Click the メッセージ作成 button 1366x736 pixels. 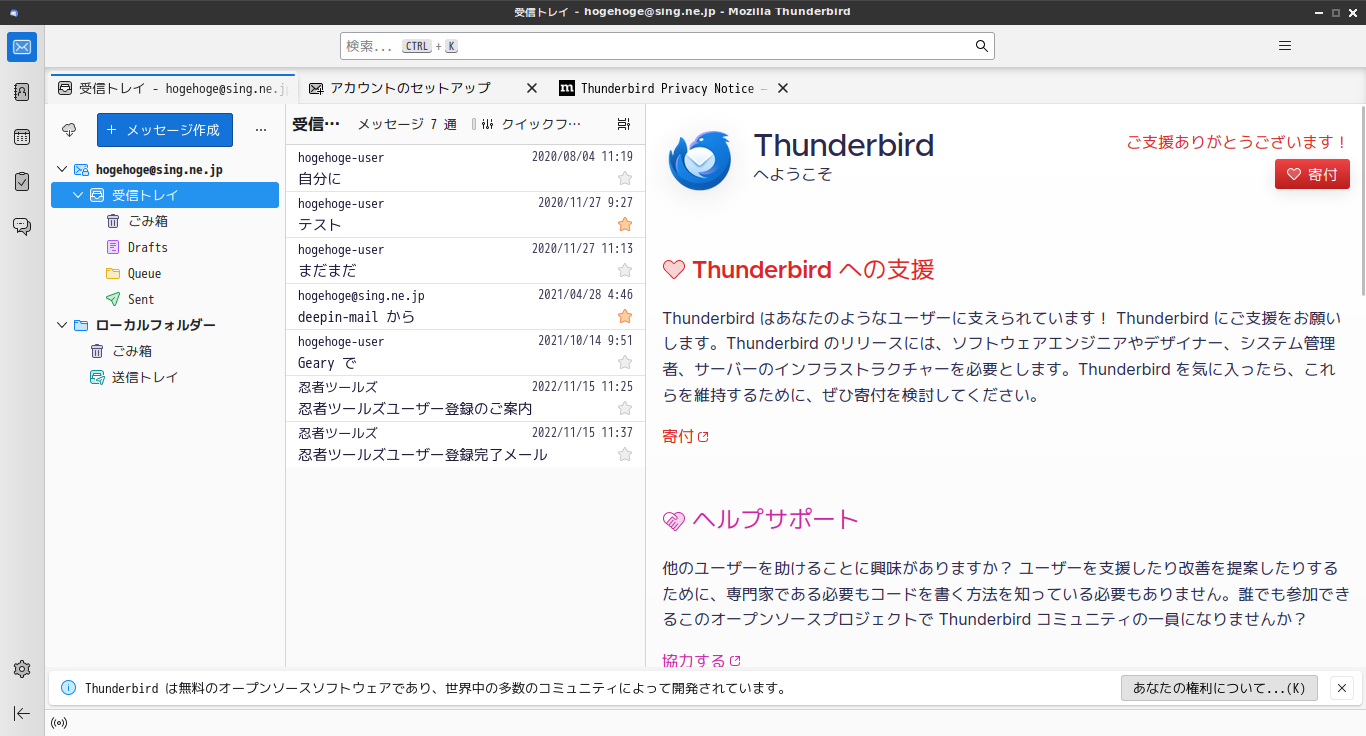165,130
